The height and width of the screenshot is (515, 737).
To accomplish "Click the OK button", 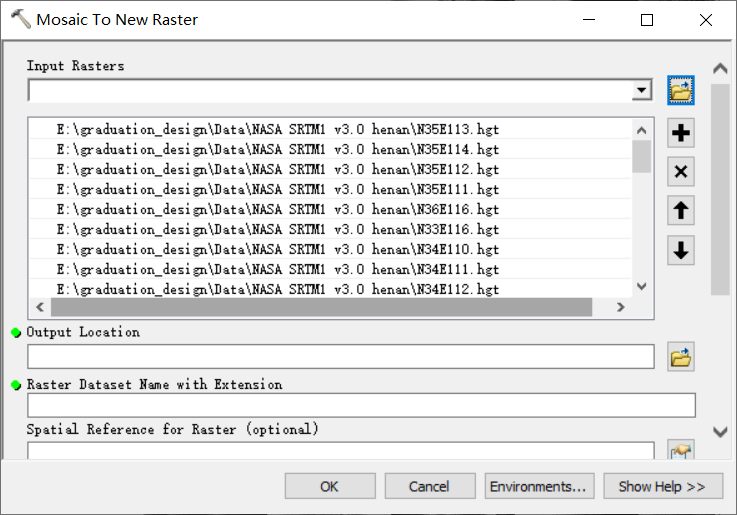I will [330, 486].
